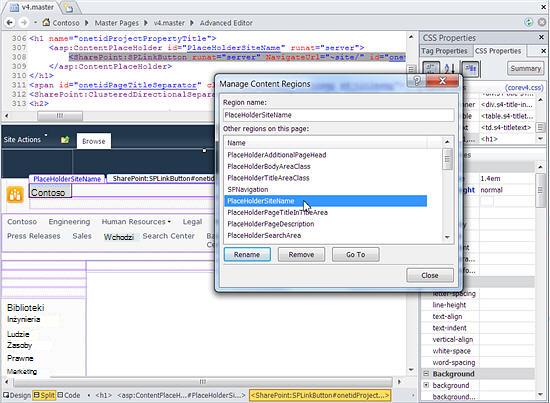Click the Region name input field
550x403 pixels.
[338, 115]
